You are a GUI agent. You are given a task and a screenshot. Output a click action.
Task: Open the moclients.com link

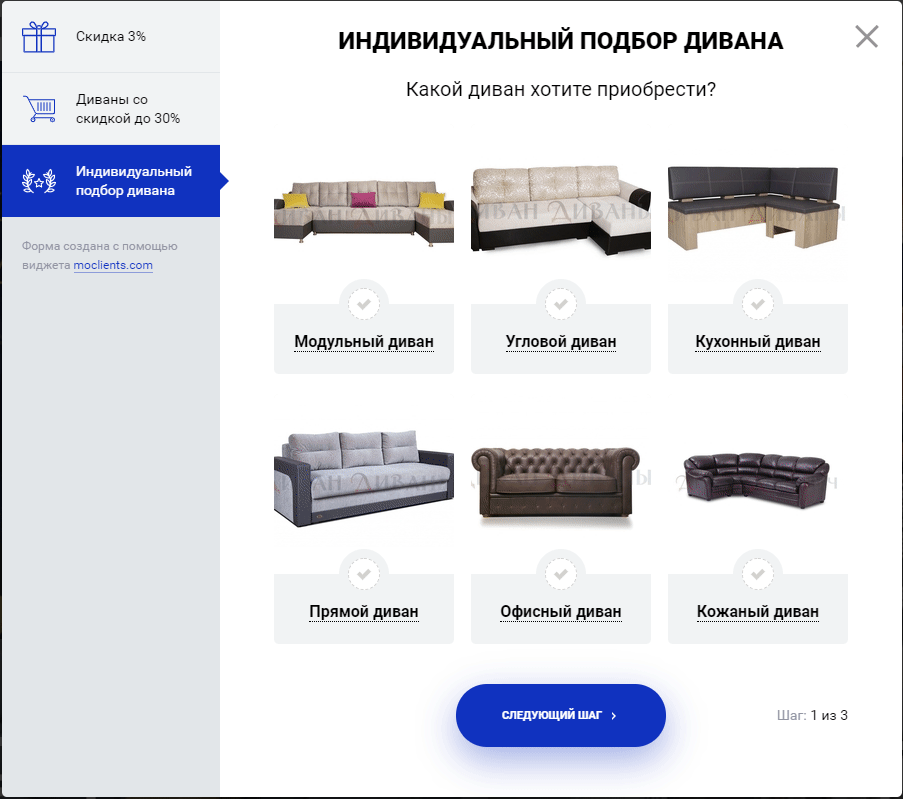pyautogui.click(x=113, y=265)
